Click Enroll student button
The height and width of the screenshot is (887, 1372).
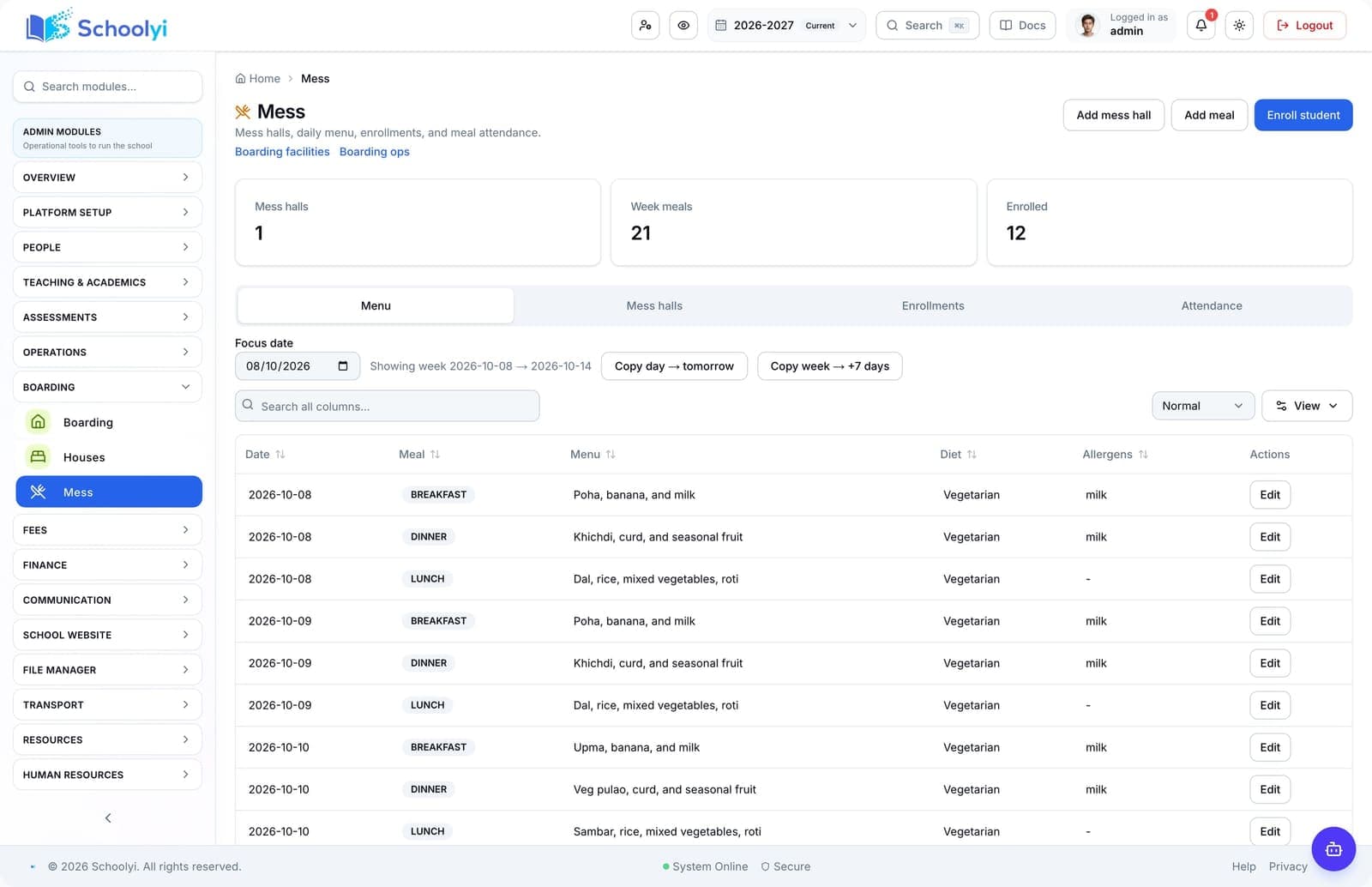pos(1303,115)
